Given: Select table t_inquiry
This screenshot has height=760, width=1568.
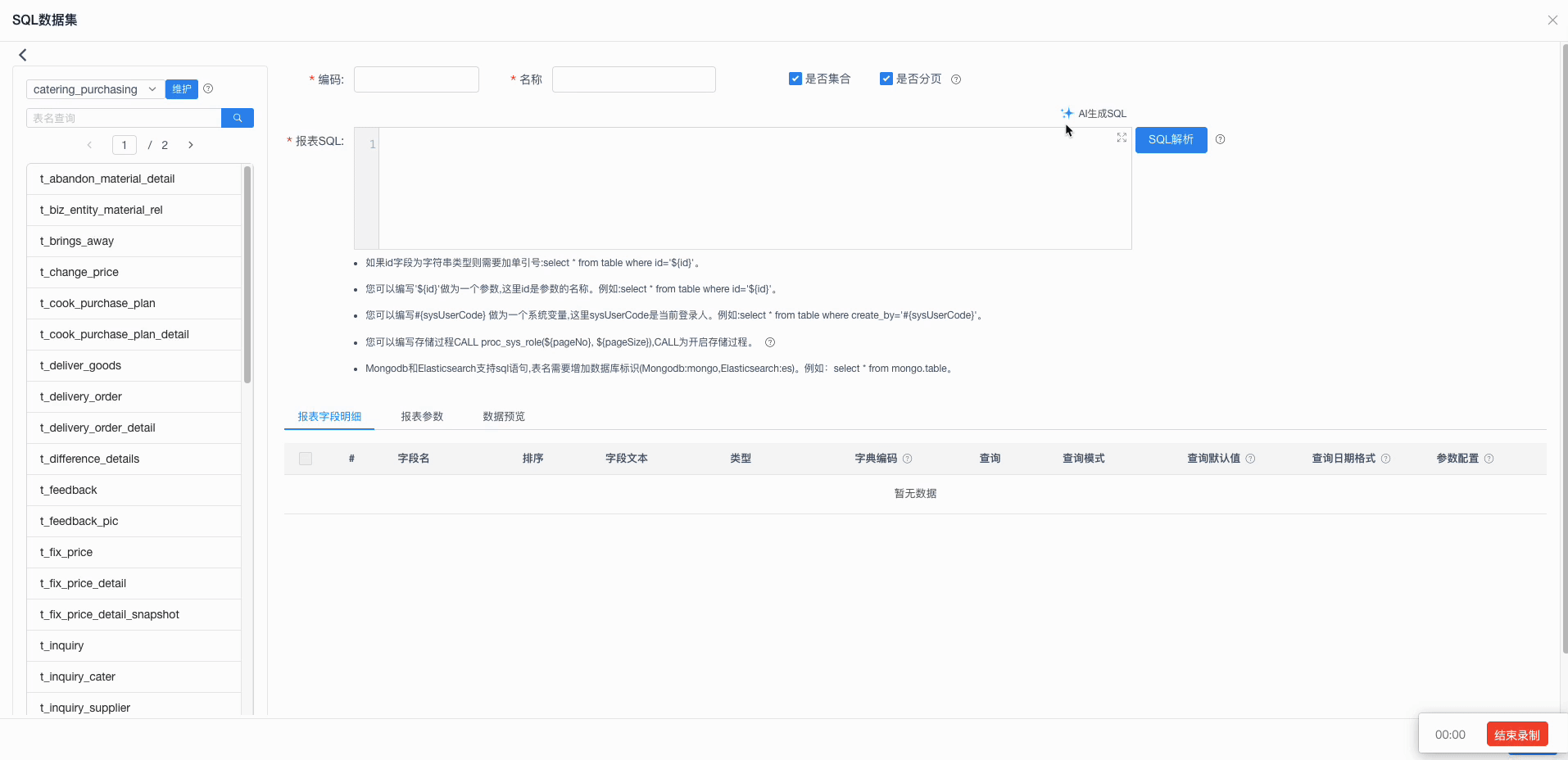Looking at the screenshot, I should coord(134,646).
